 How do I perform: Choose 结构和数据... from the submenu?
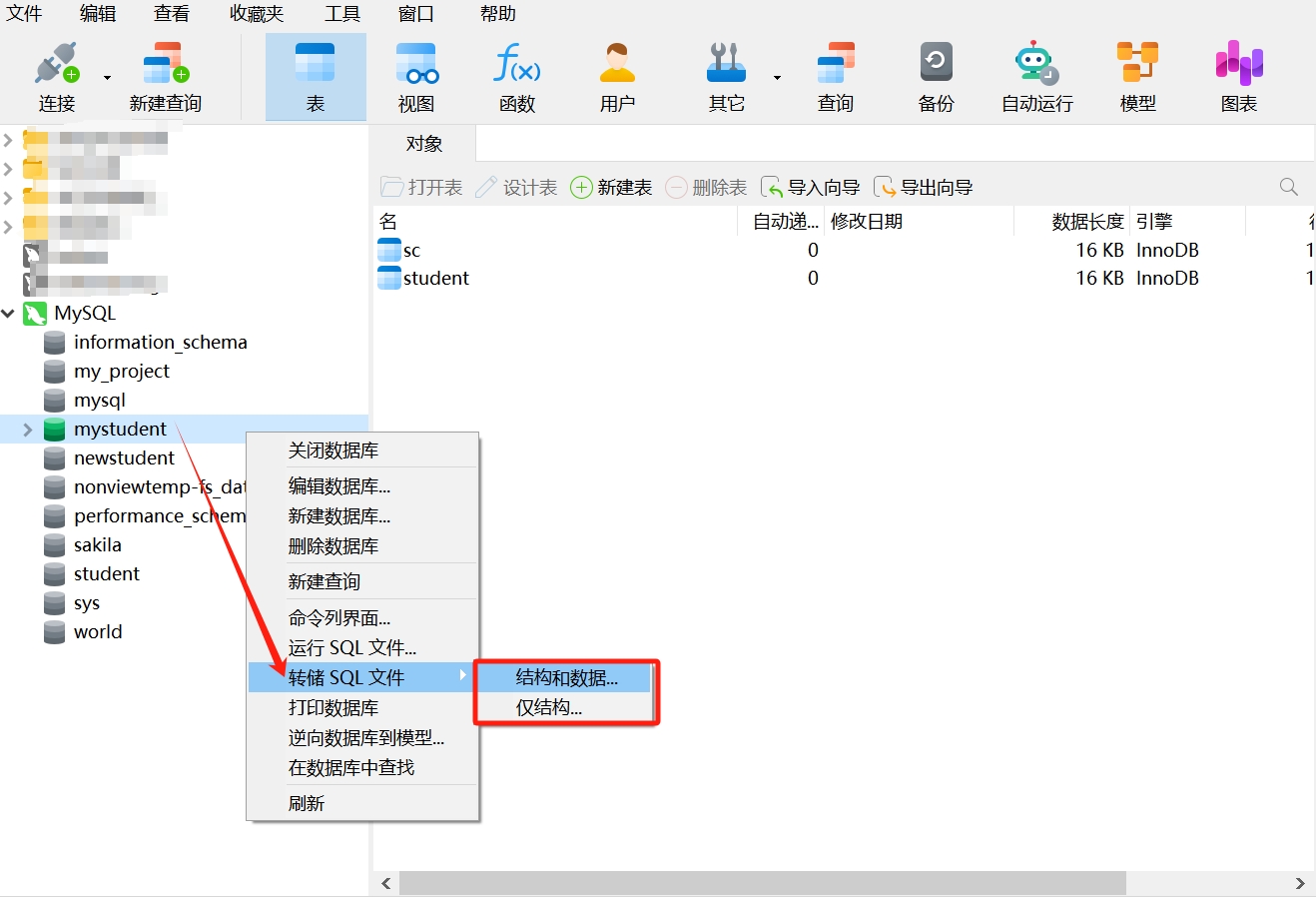(566, 678)
